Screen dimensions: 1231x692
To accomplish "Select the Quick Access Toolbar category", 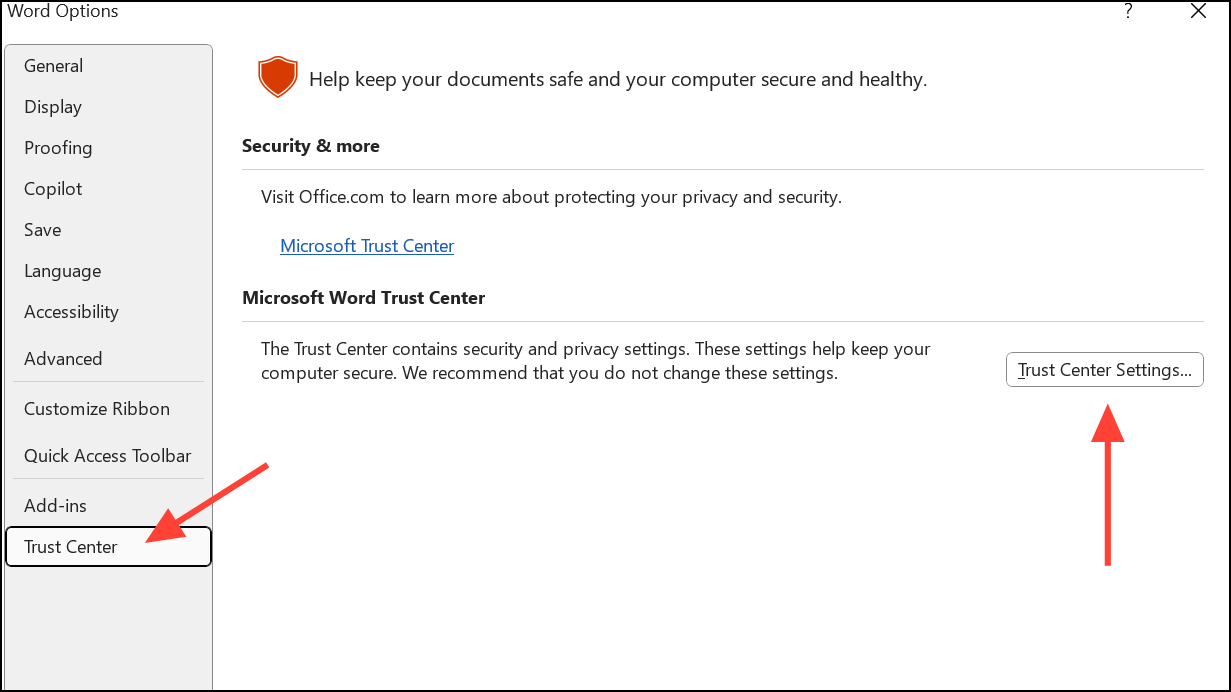I will click(109, 456).
